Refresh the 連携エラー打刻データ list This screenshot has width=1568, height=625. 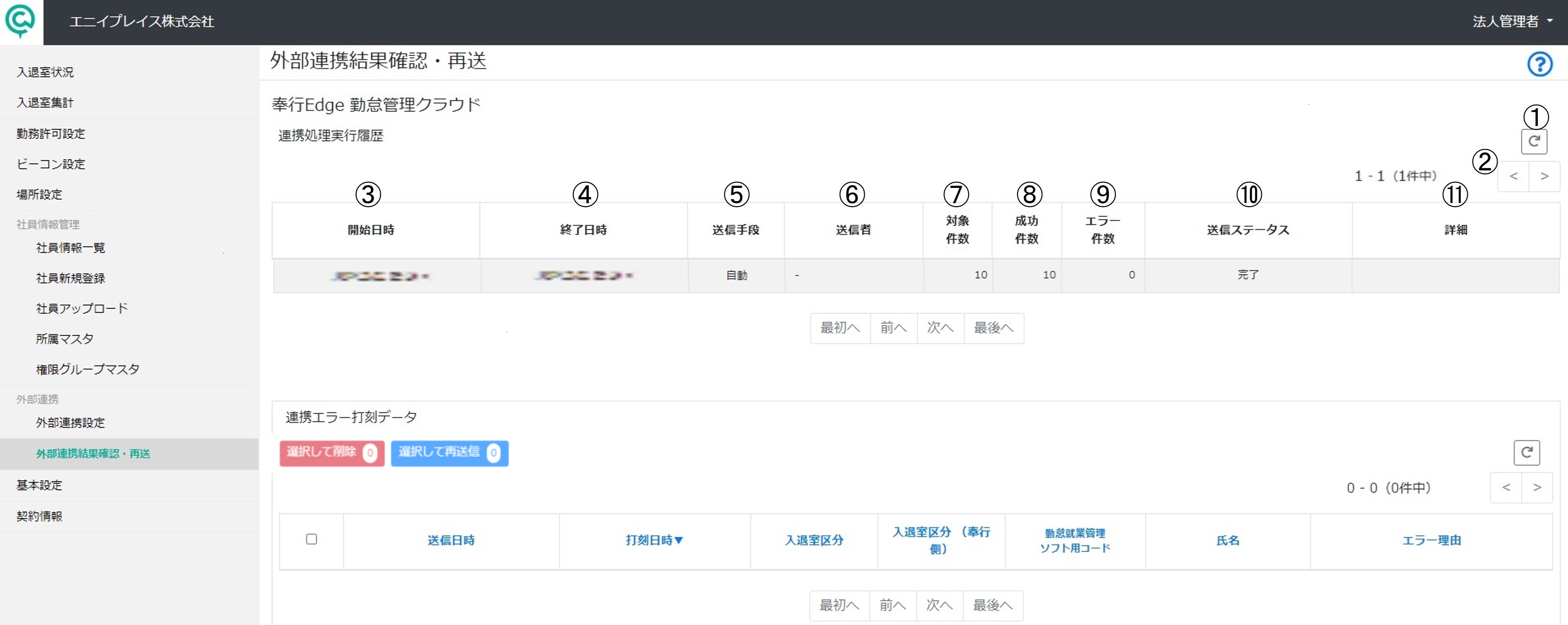(1526, 453)
